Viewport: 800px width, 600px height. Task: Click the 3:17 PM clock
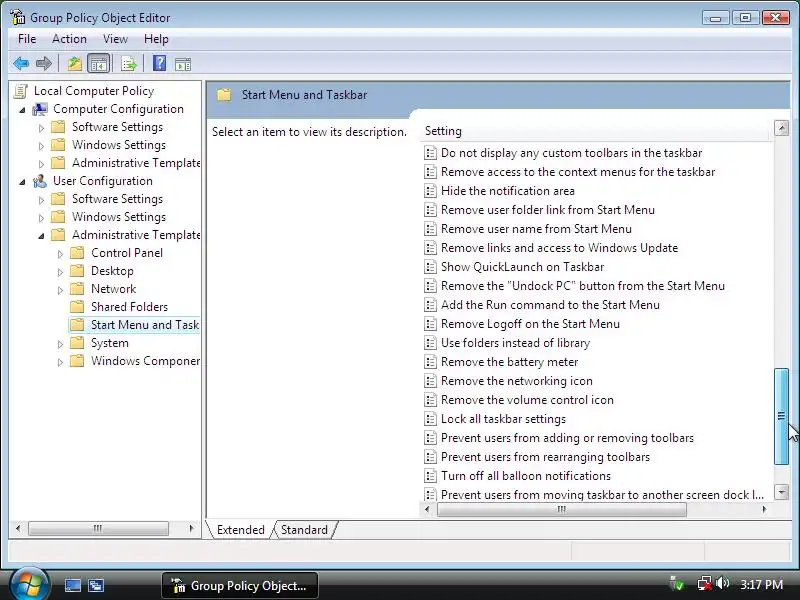(761, 584)
